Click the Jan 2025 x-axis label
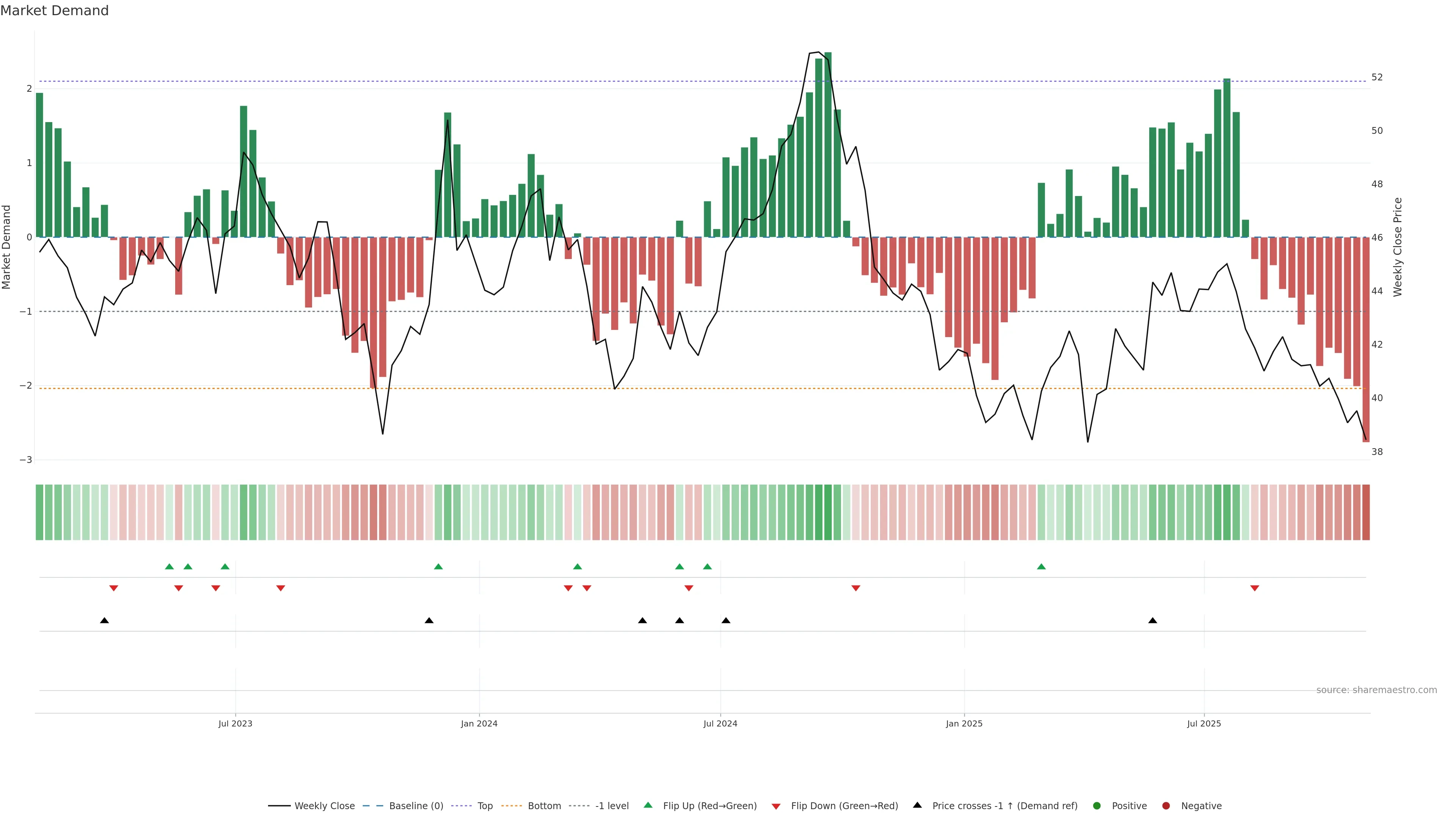 964,723
